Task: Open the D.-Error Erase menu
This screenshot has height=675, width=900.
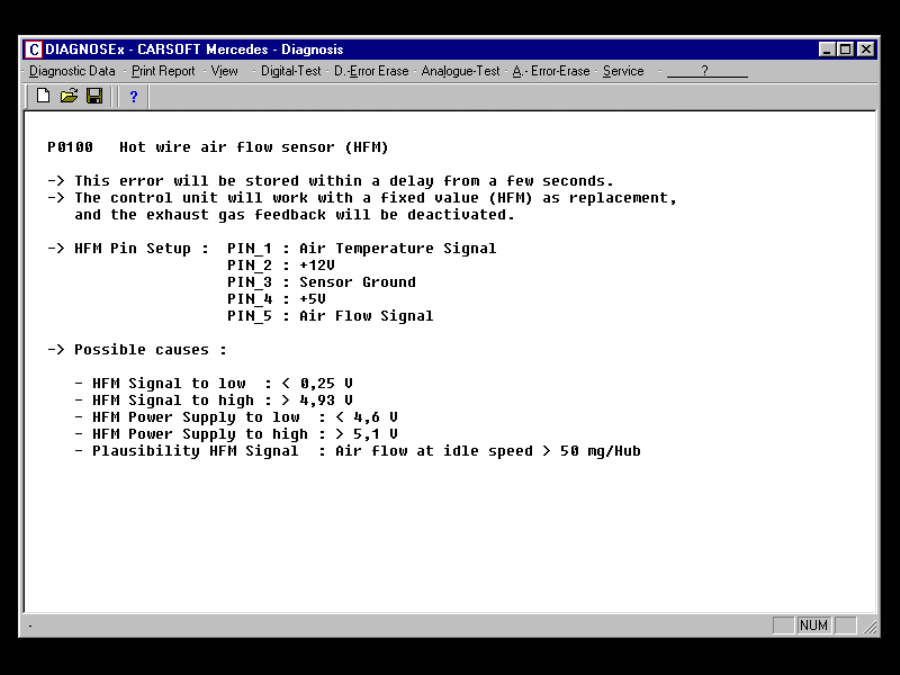Action: pos(371,71)
